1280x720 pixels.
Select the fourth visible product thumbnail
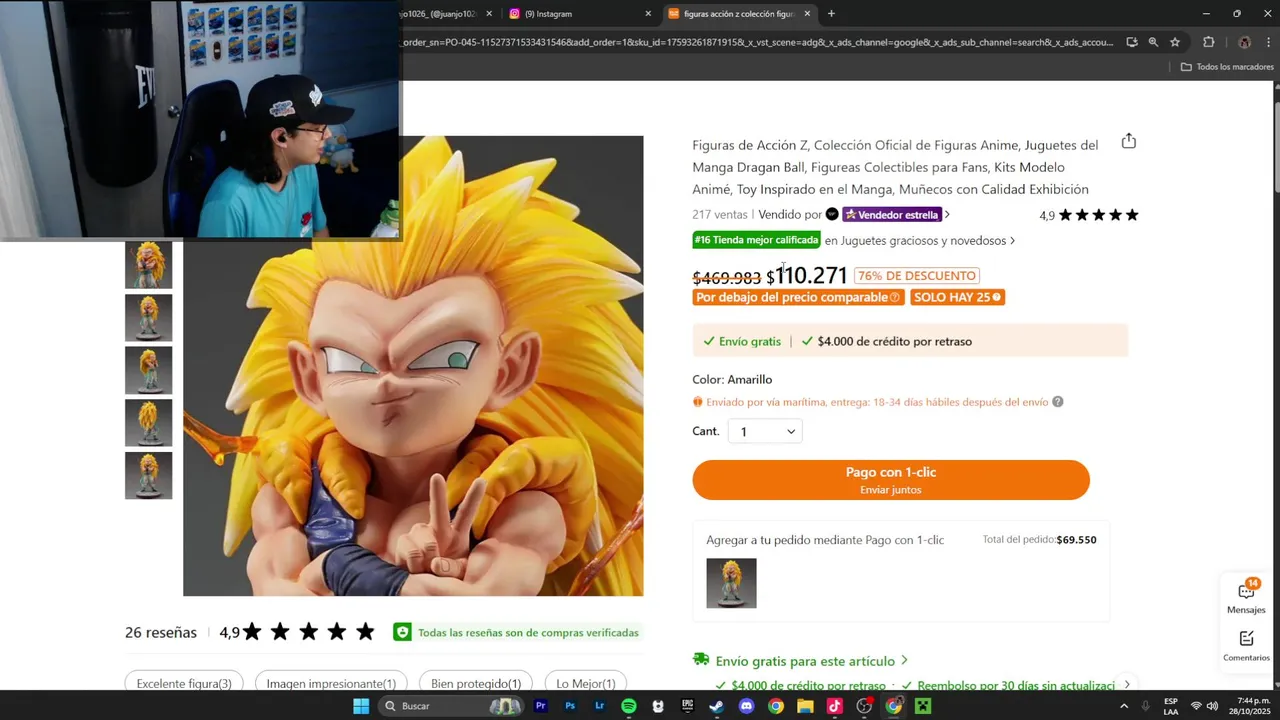tap(148, 423)
